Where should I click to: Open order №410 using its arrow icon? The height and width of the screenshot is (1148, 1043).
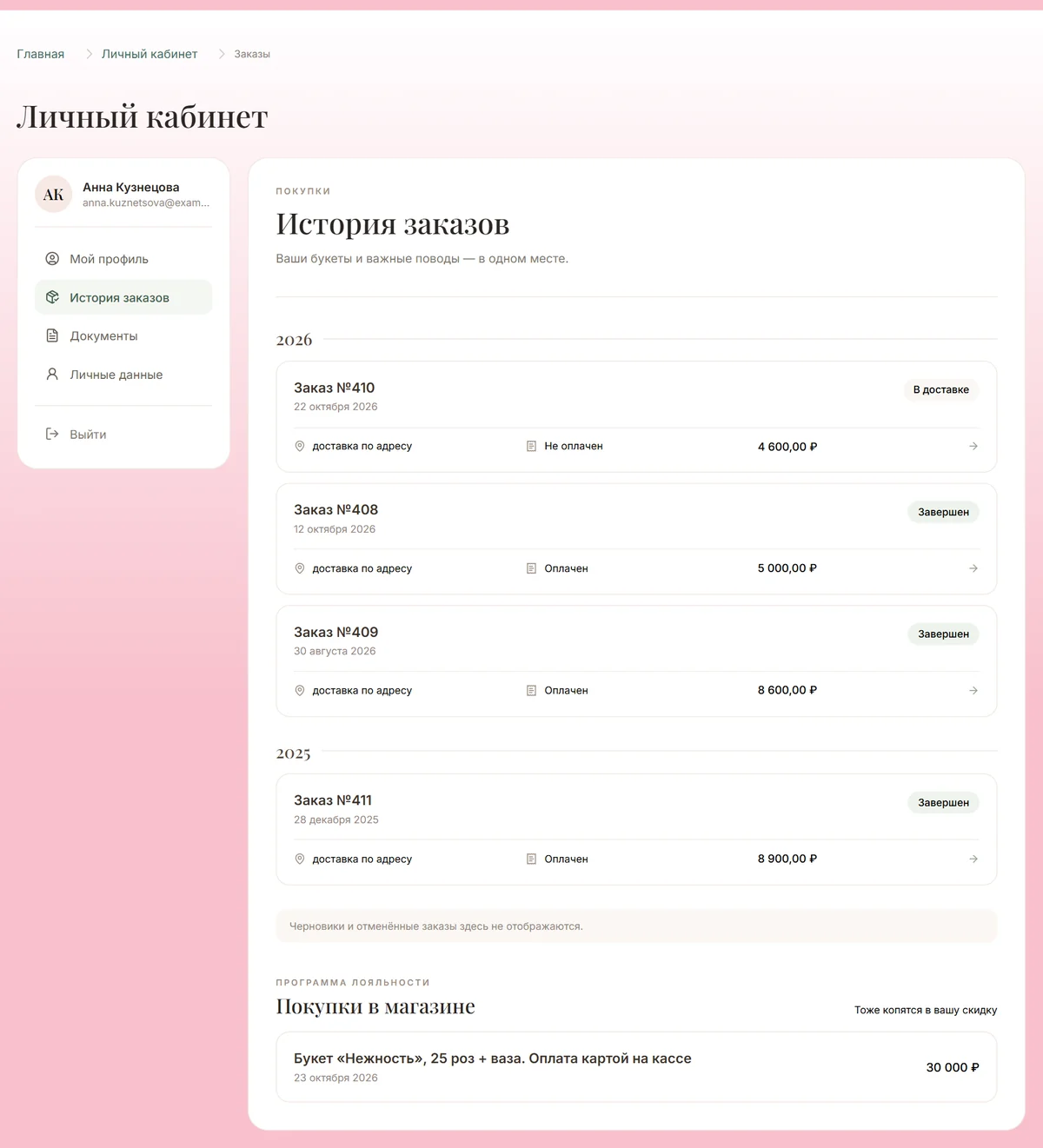click(x=973, y=446)
